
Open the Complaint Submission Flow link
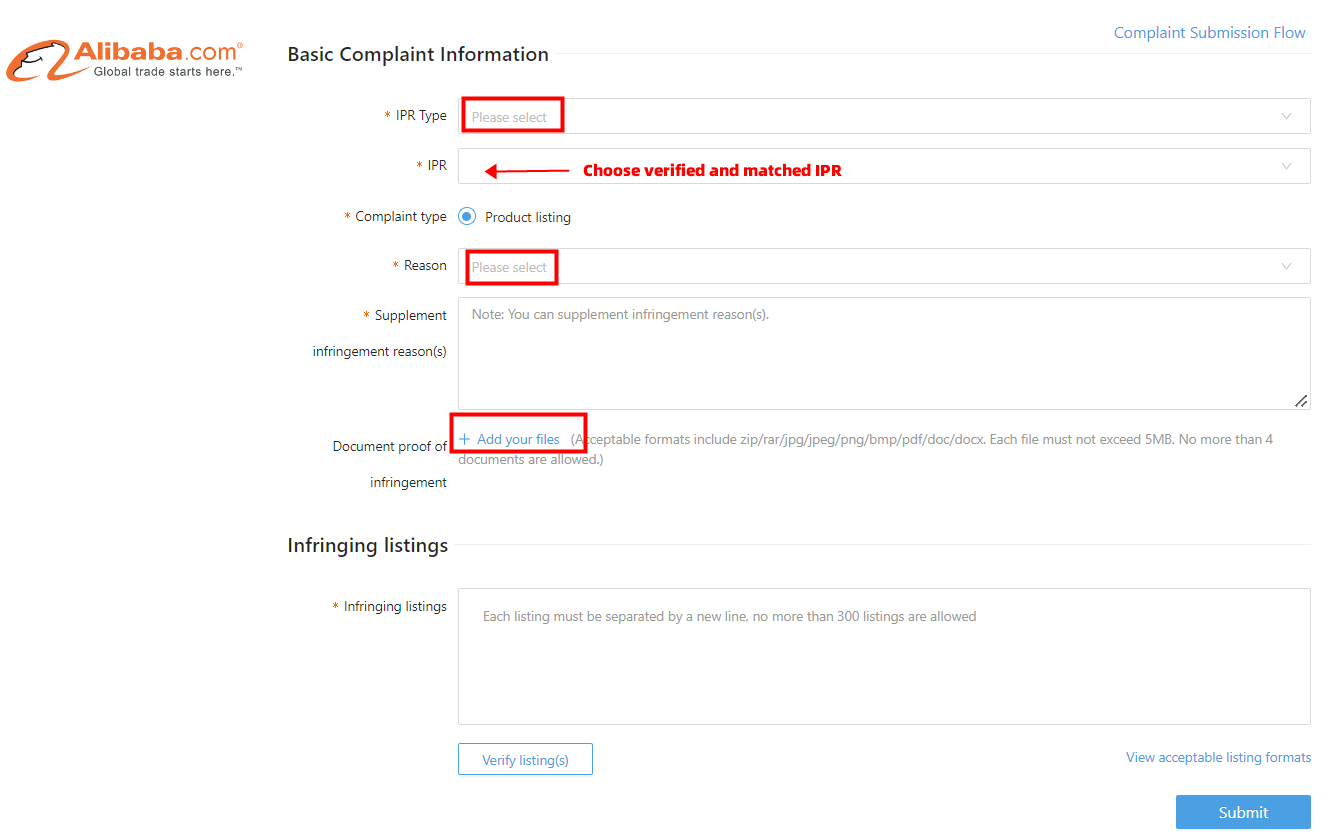1209,33
